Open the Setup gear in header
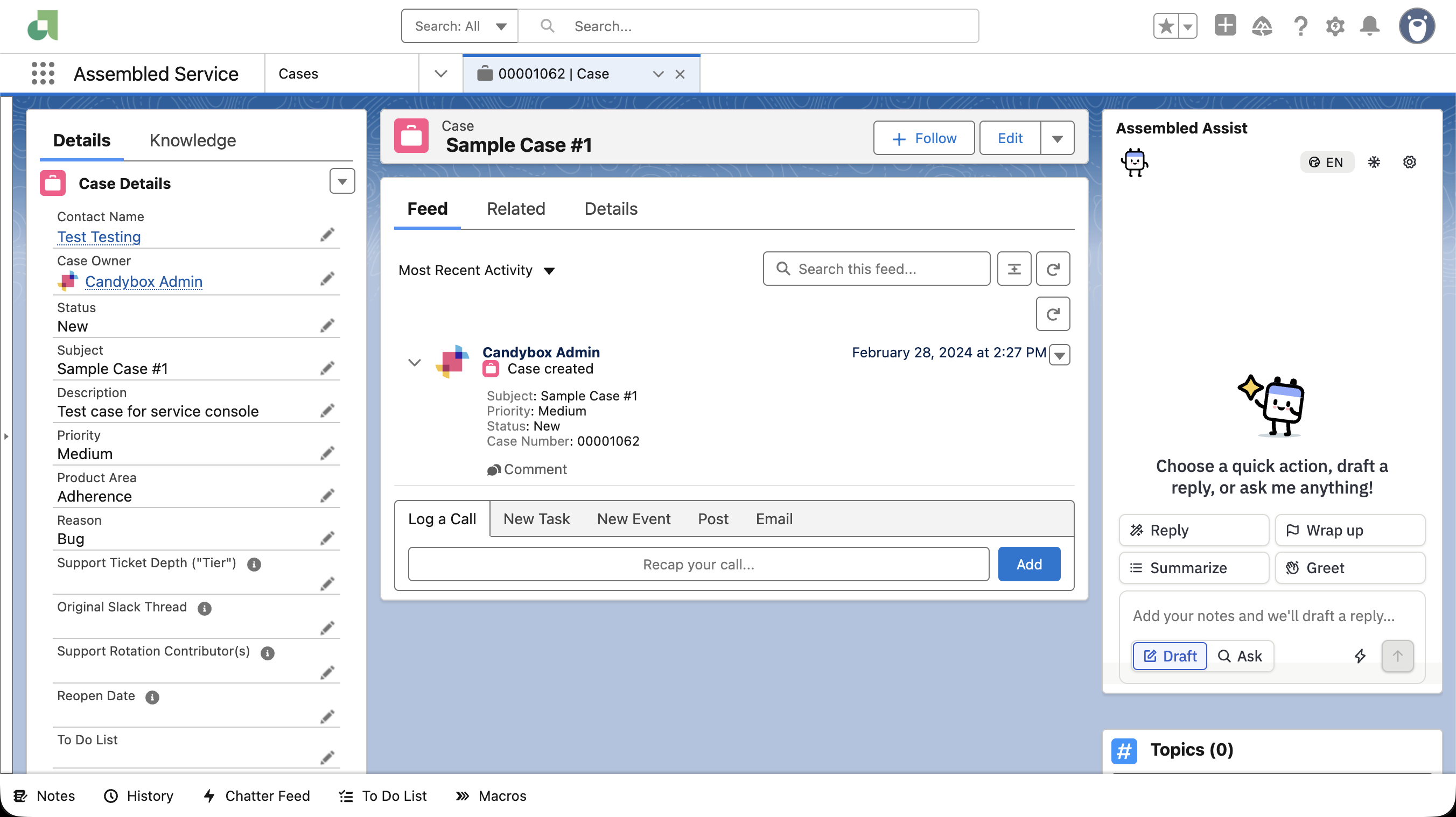1456x817 pixels. tap(1335, 26)
